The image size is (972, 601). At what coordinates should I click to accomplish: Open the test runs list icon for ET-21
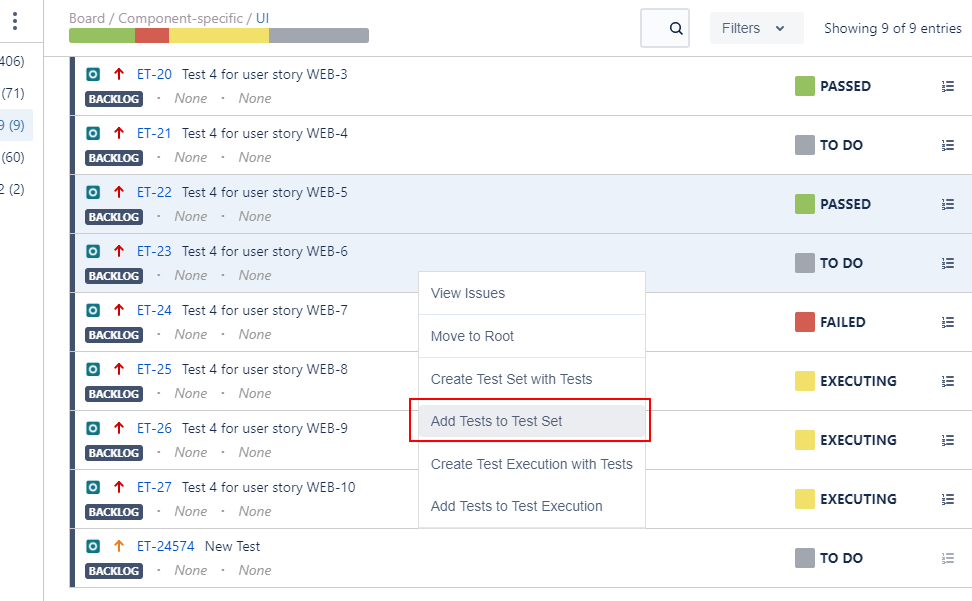click(948, 145)
